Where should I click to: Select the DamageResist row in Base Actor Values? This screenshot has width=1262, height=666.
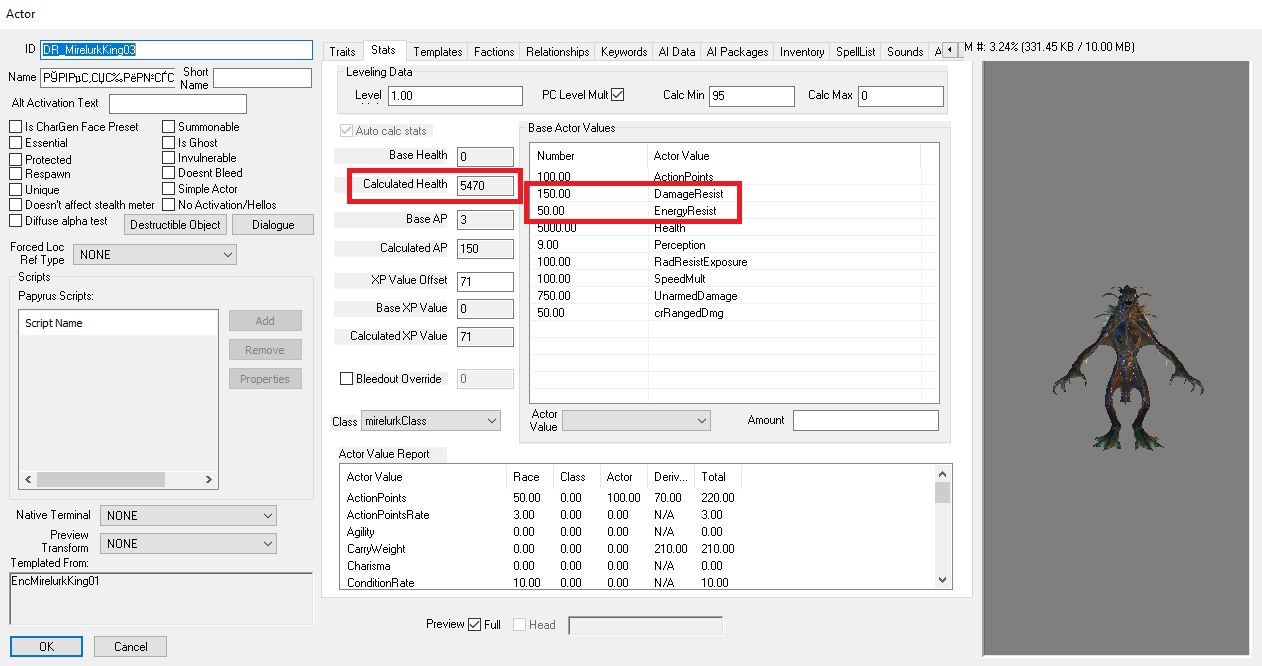[688, 194]
